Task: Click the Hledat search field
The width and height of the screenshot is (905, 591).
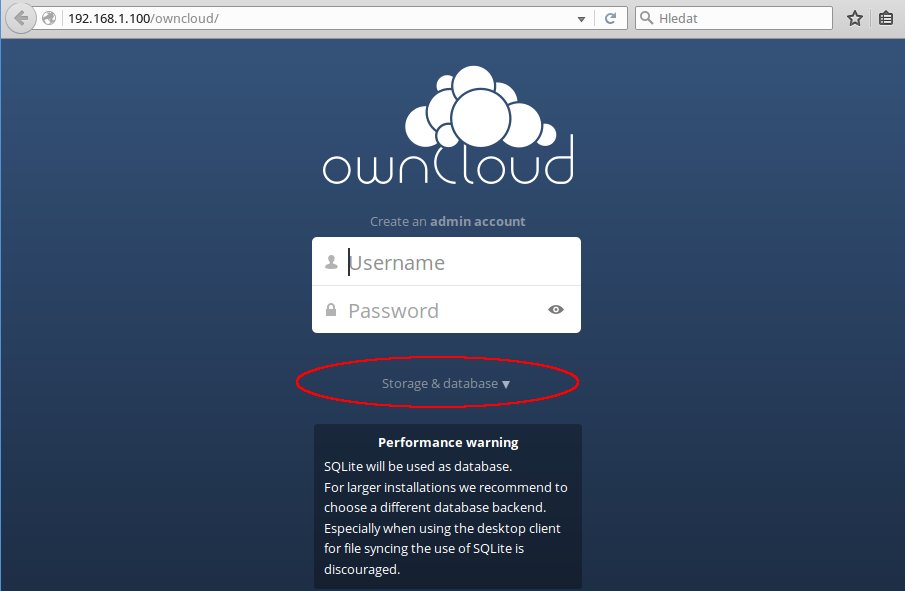Action: (740, 18)
